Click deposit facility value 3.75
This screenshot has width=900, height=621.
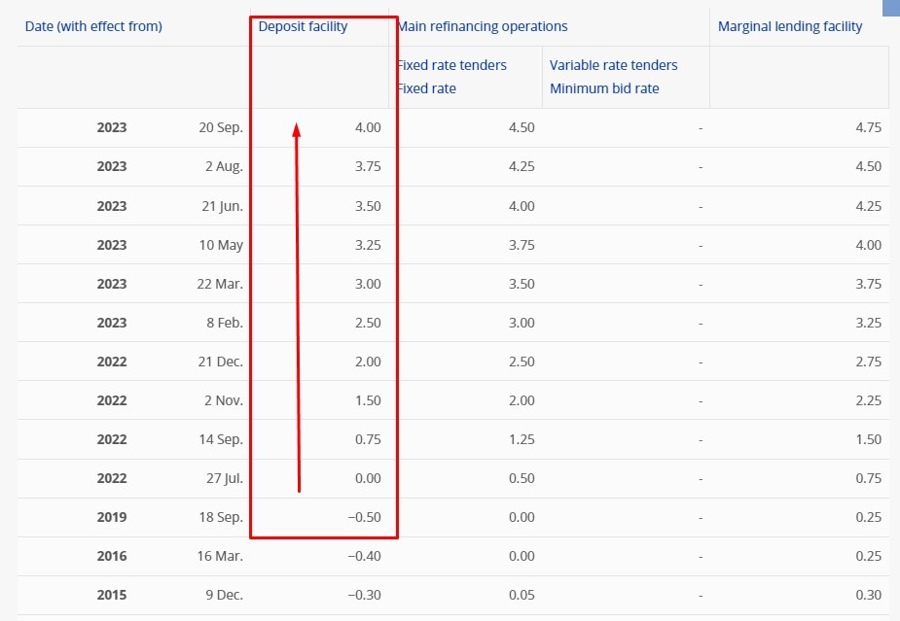point(367,166)
